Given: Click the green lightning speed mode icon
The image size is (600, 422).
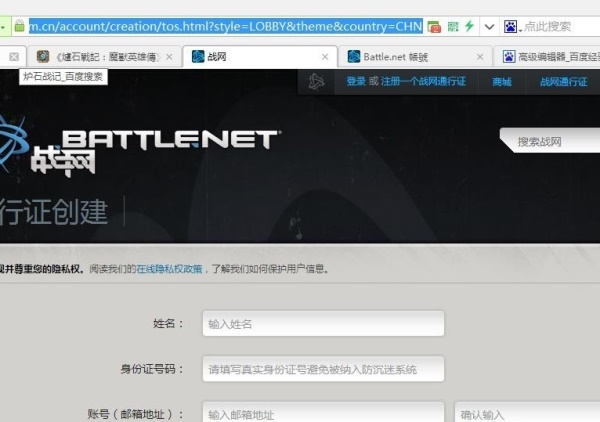Looking at the screenshot, I should pos(469,25).
